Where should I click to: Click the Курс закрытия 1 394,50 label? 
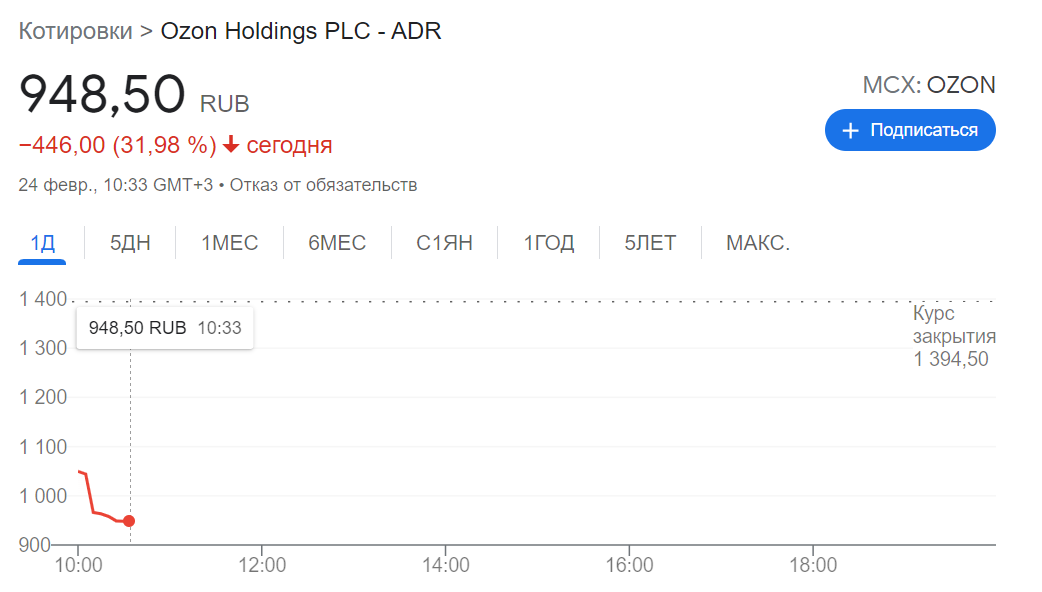pyautogui.click(x=953, y=336)
